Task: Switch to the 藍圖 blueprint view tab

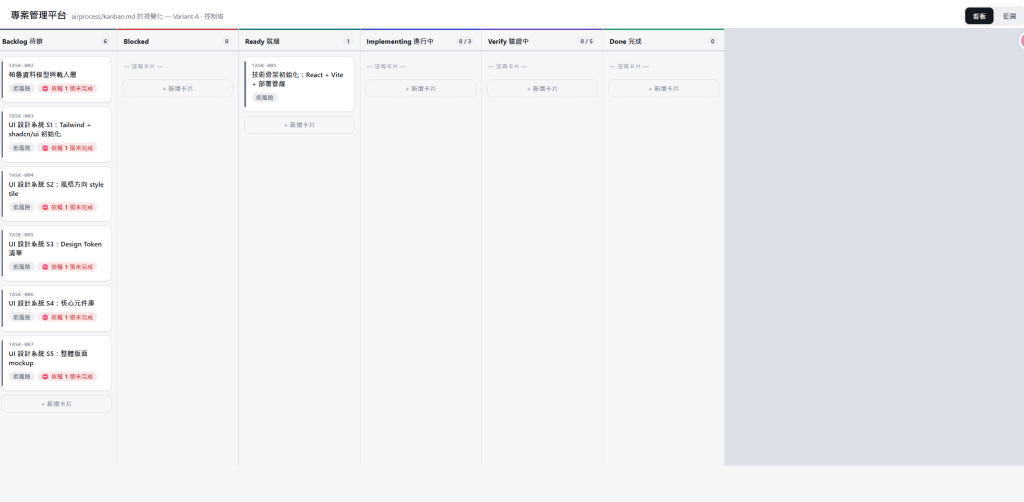Action: coord(1009,16)
